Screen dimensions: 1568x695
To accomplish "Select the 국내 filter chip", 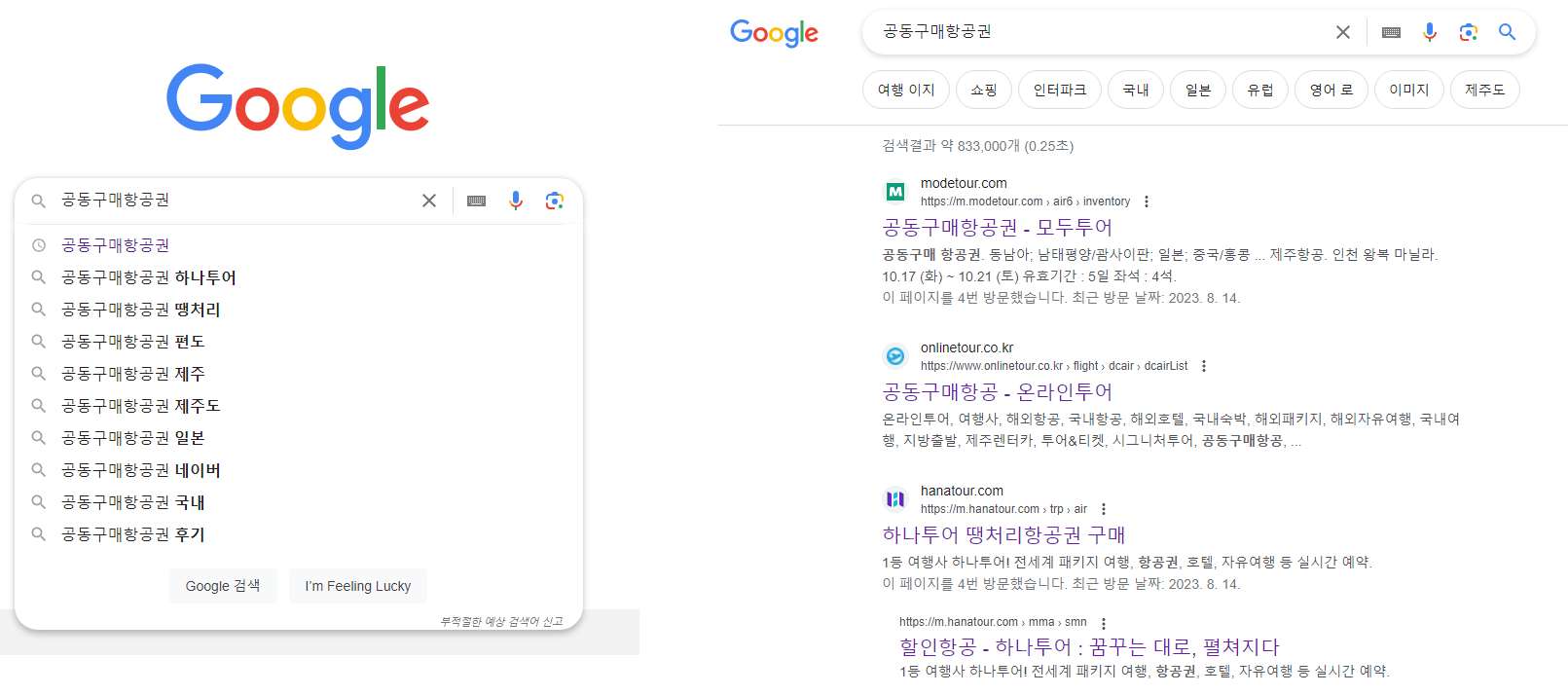I will [x=1136, y=90].
